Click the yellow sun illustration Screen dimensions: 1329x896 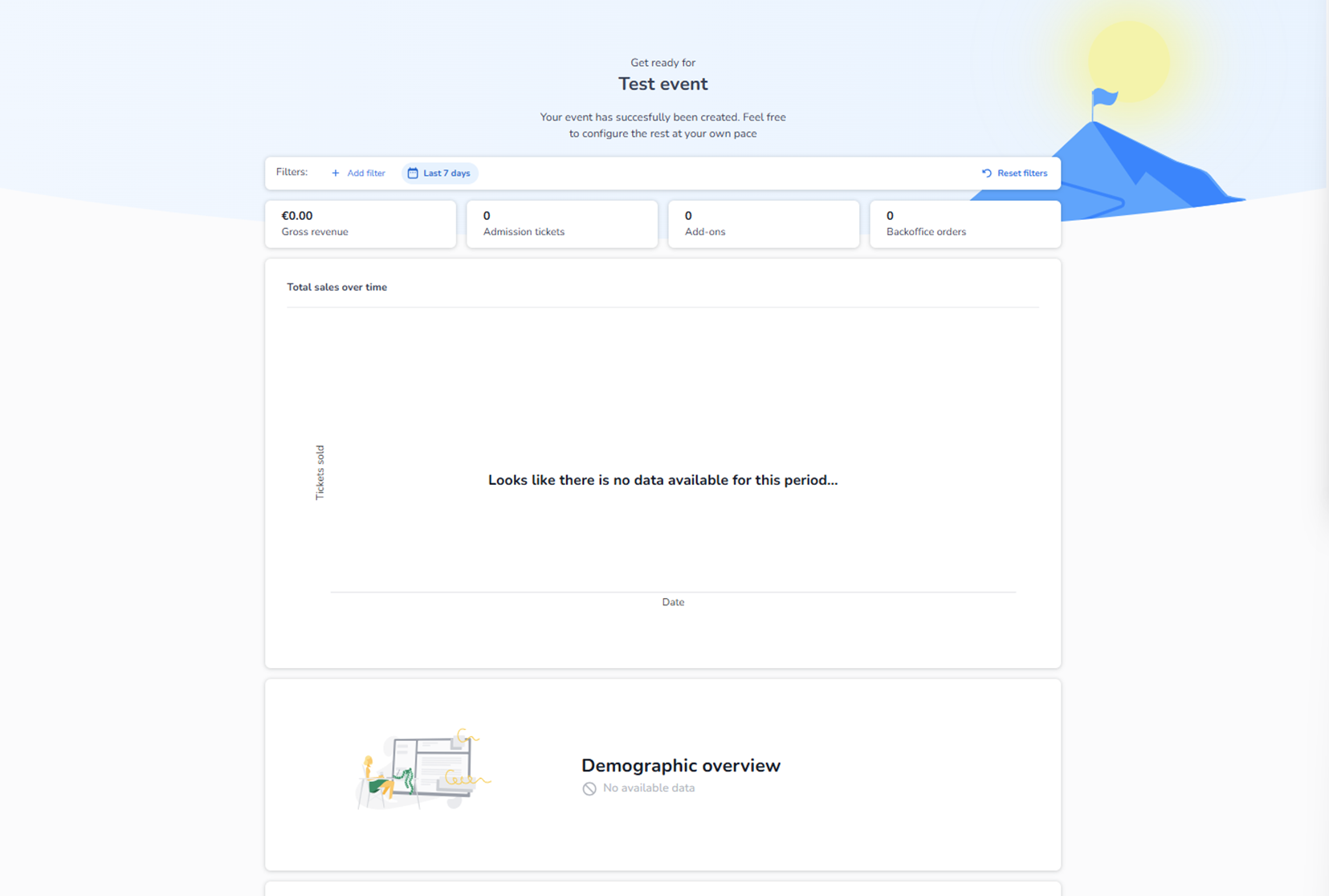1129,56
